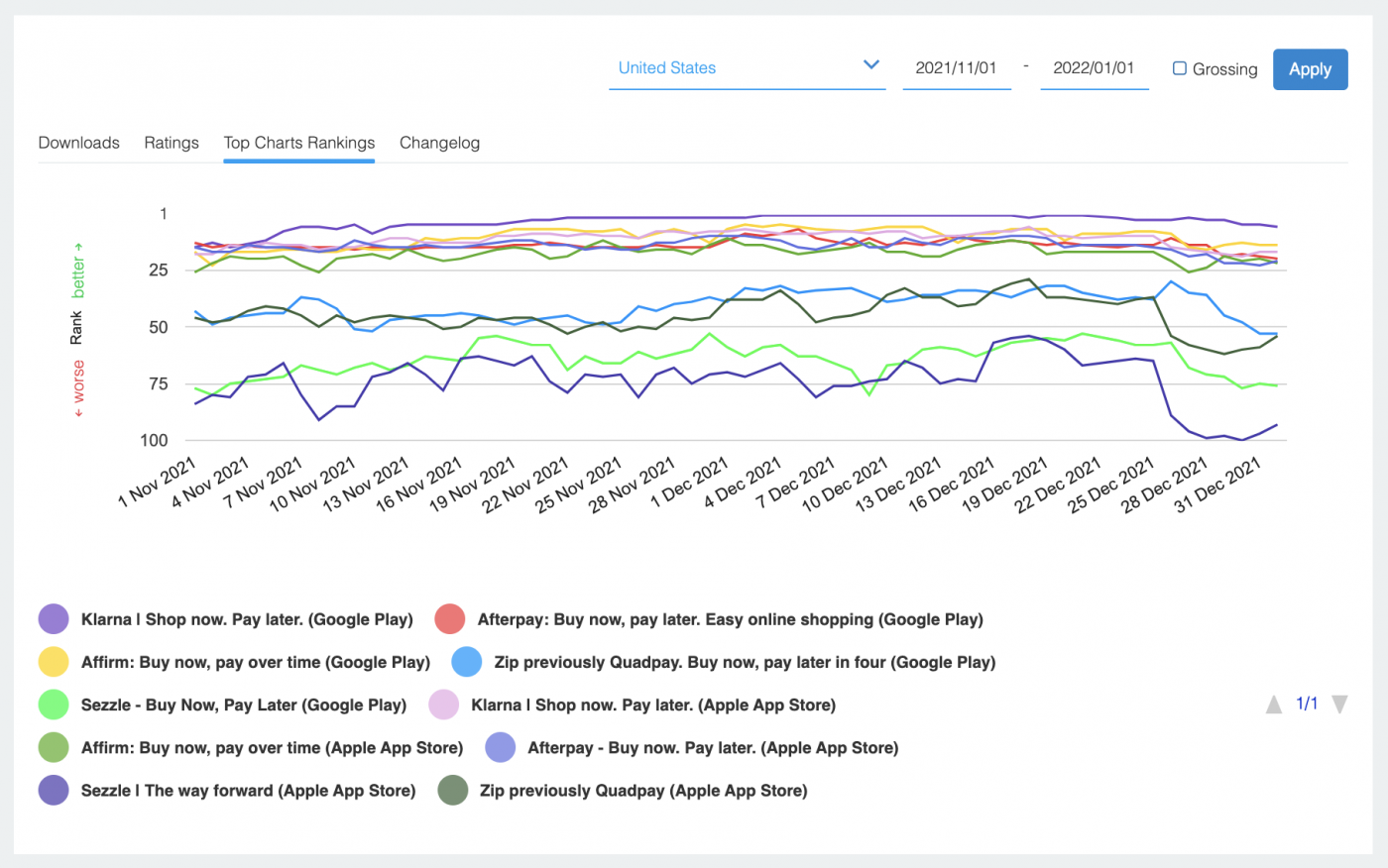Click the 2021/11/01 start date field

point(956,67)
